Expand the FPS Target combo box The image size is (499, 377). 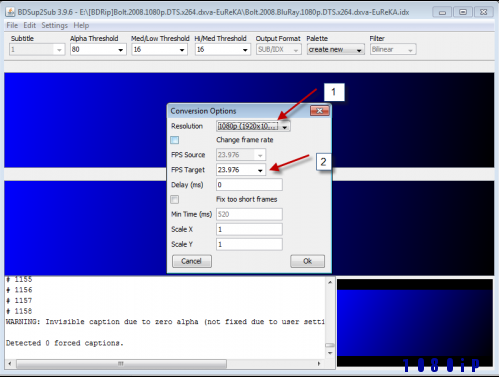point(241,170)
